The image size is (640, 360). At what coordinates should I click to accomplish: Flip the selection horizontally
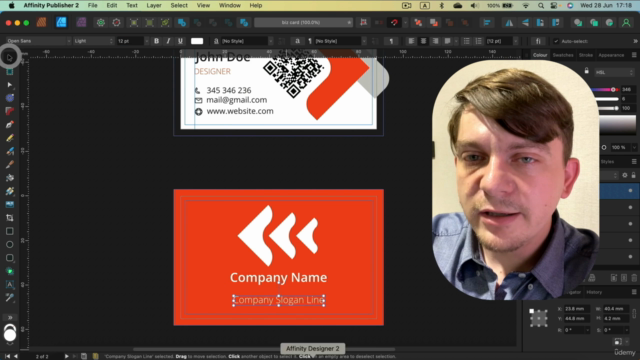[x=509, y=22]
